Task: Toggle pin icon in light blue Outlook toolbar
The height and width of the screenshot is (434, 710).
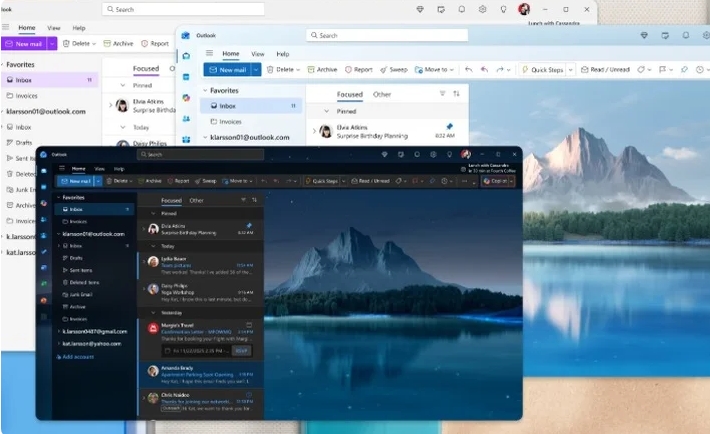Action: pos(684,69)
